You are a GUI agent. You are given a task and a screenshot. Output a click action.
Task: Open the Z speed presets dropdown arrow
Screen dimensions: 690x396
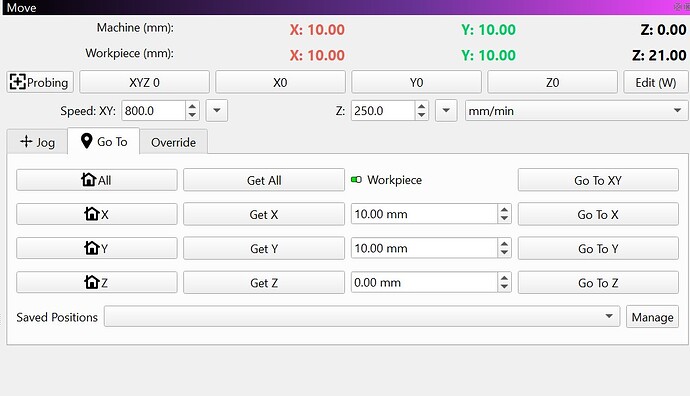[446, 110]
